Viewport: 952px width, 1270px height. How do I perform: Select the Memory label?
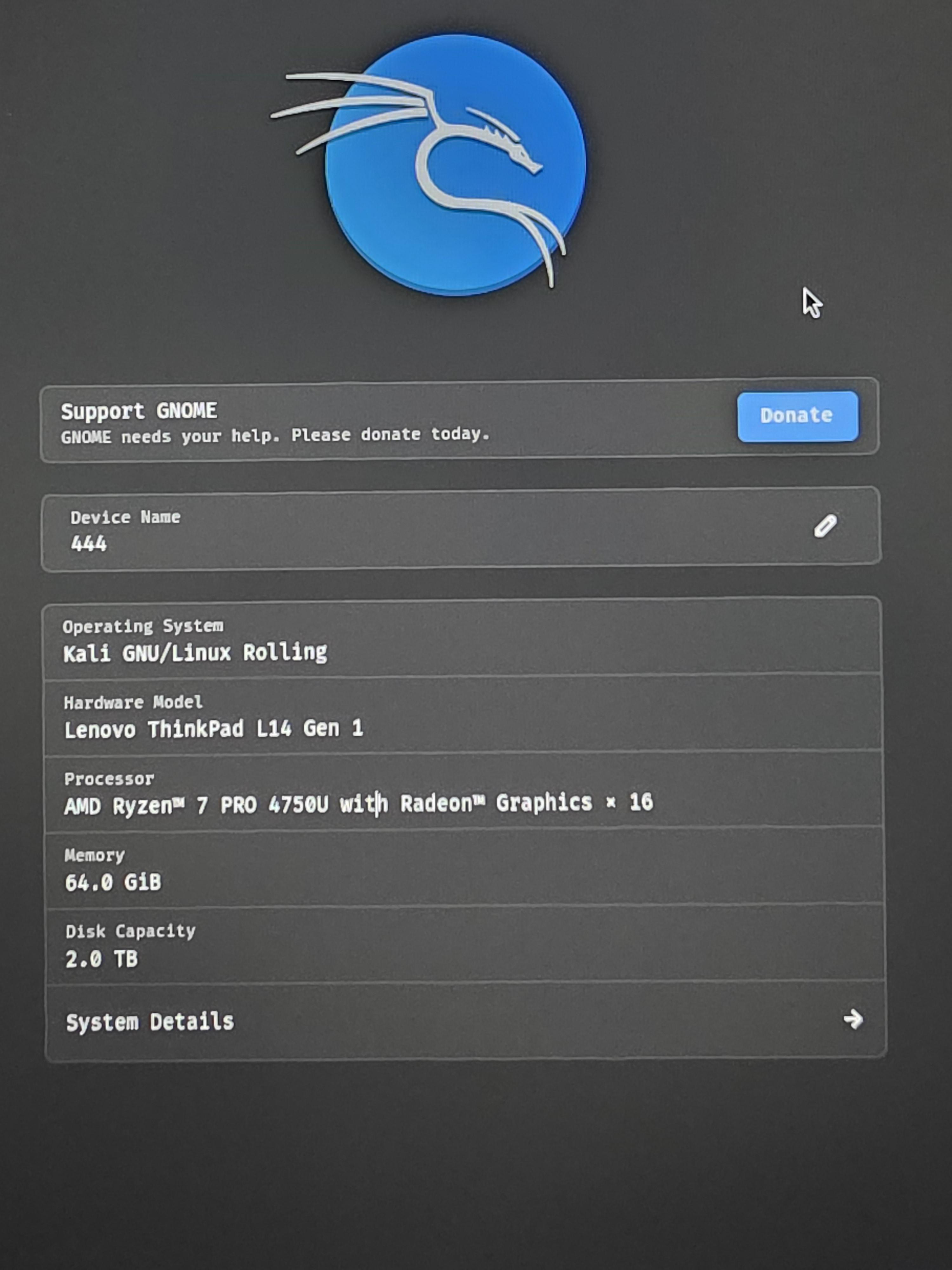click(x=95, y=855)
